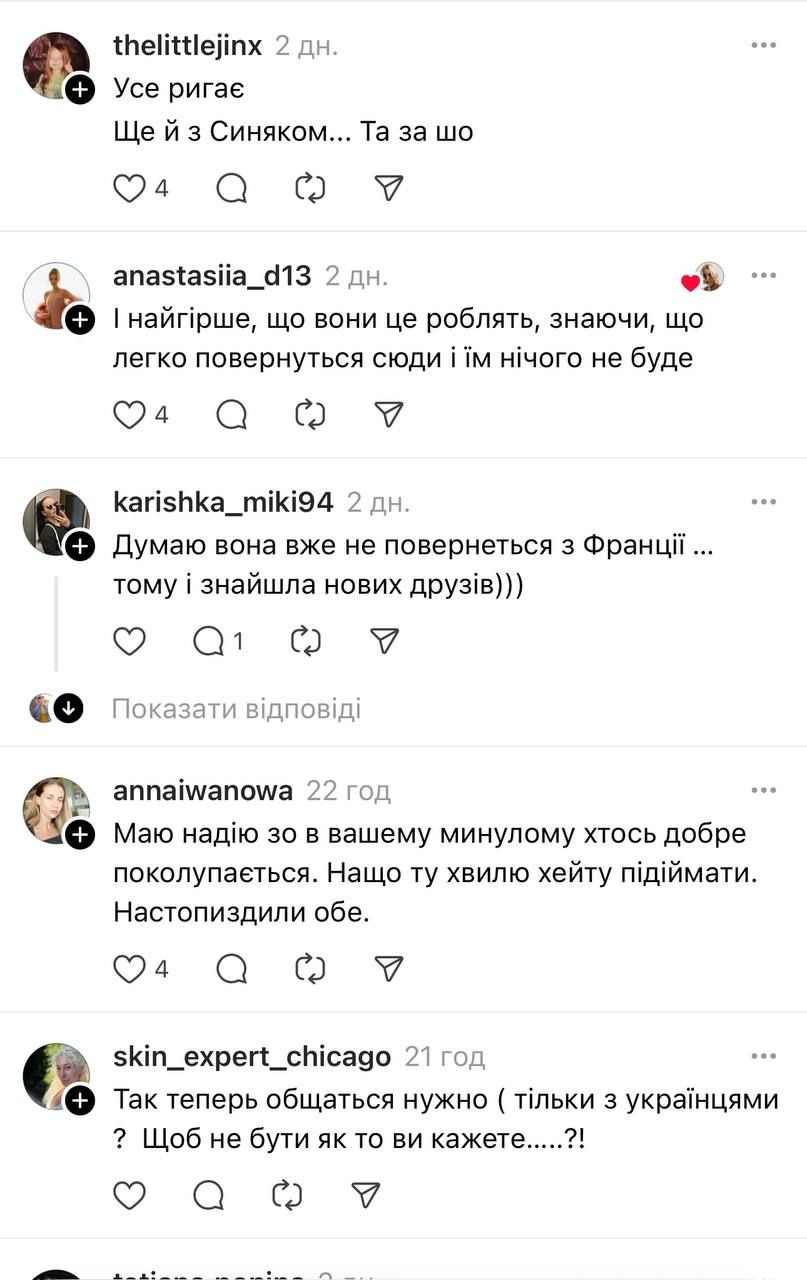The image size is (807, 1280).
Task: Open more options for thelittlejinx's comment
Action: [764, 46]
